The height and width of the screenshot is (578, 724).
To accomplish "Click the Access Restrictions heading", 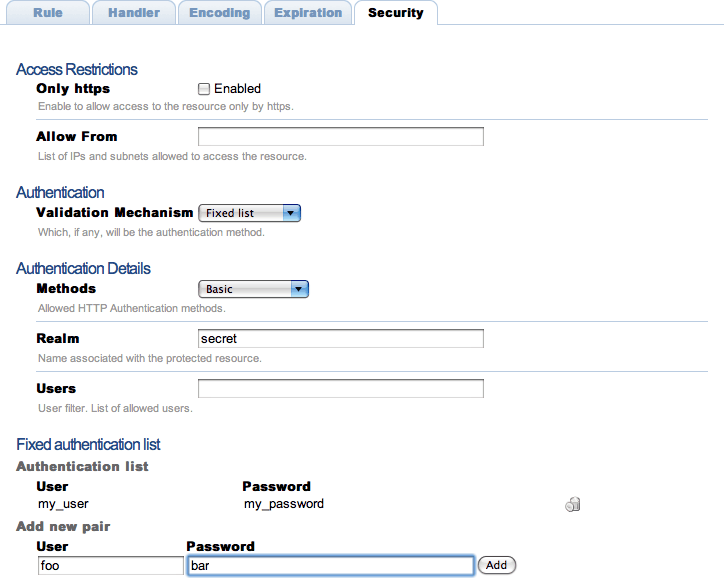I will coord(77,69).
